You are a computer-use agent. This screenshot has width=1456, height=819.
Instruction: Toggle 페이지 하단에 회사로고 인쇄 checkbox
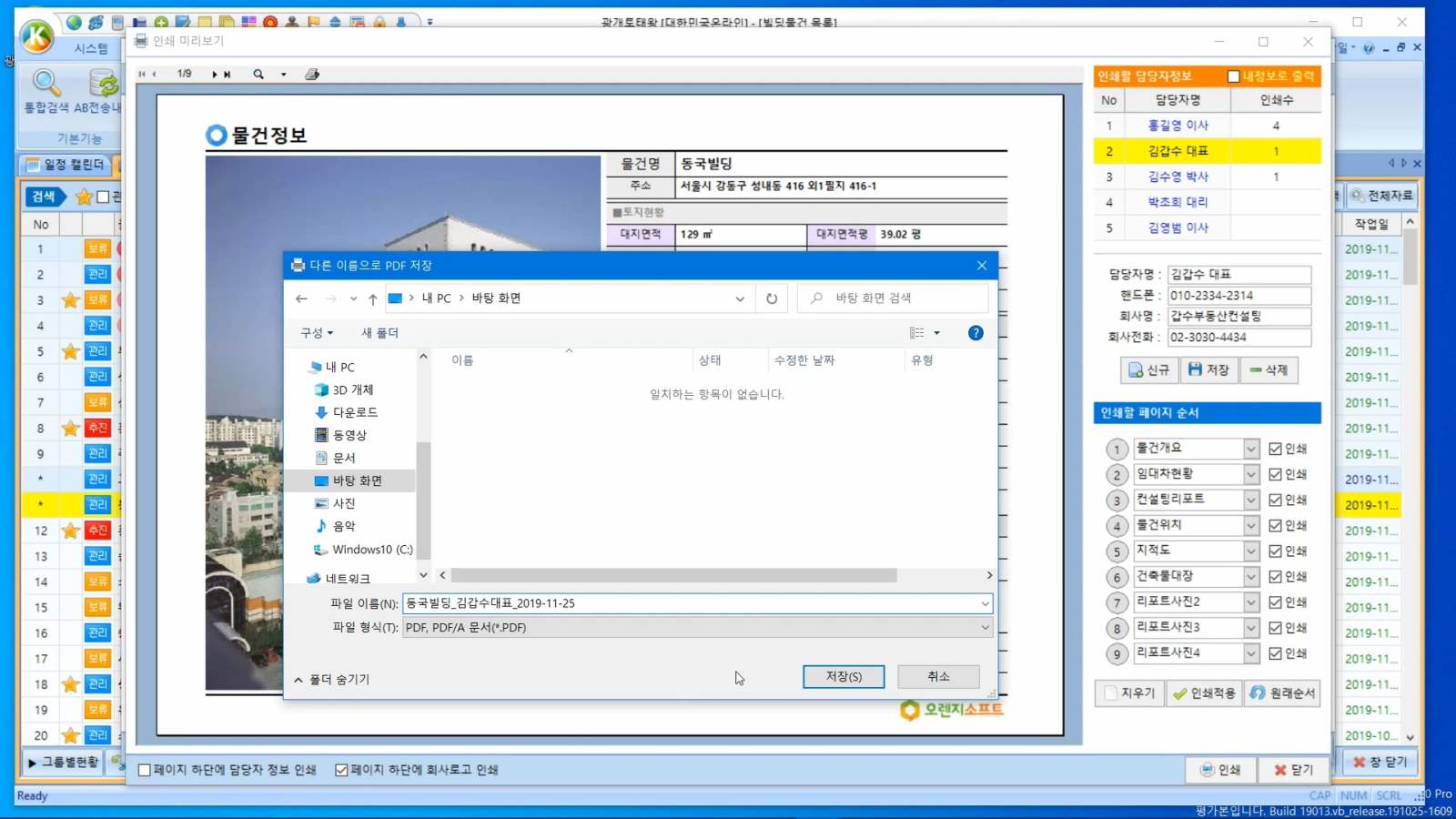pyautogui.click(x=341, y=770)
